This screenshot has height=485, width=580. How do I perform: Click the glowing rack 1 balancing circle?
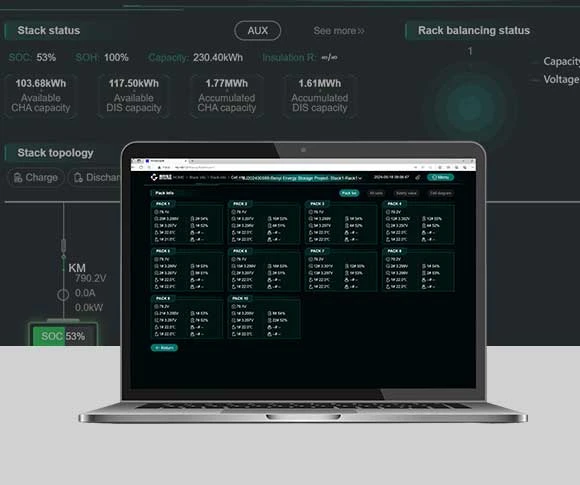click(x=471, y=106)
